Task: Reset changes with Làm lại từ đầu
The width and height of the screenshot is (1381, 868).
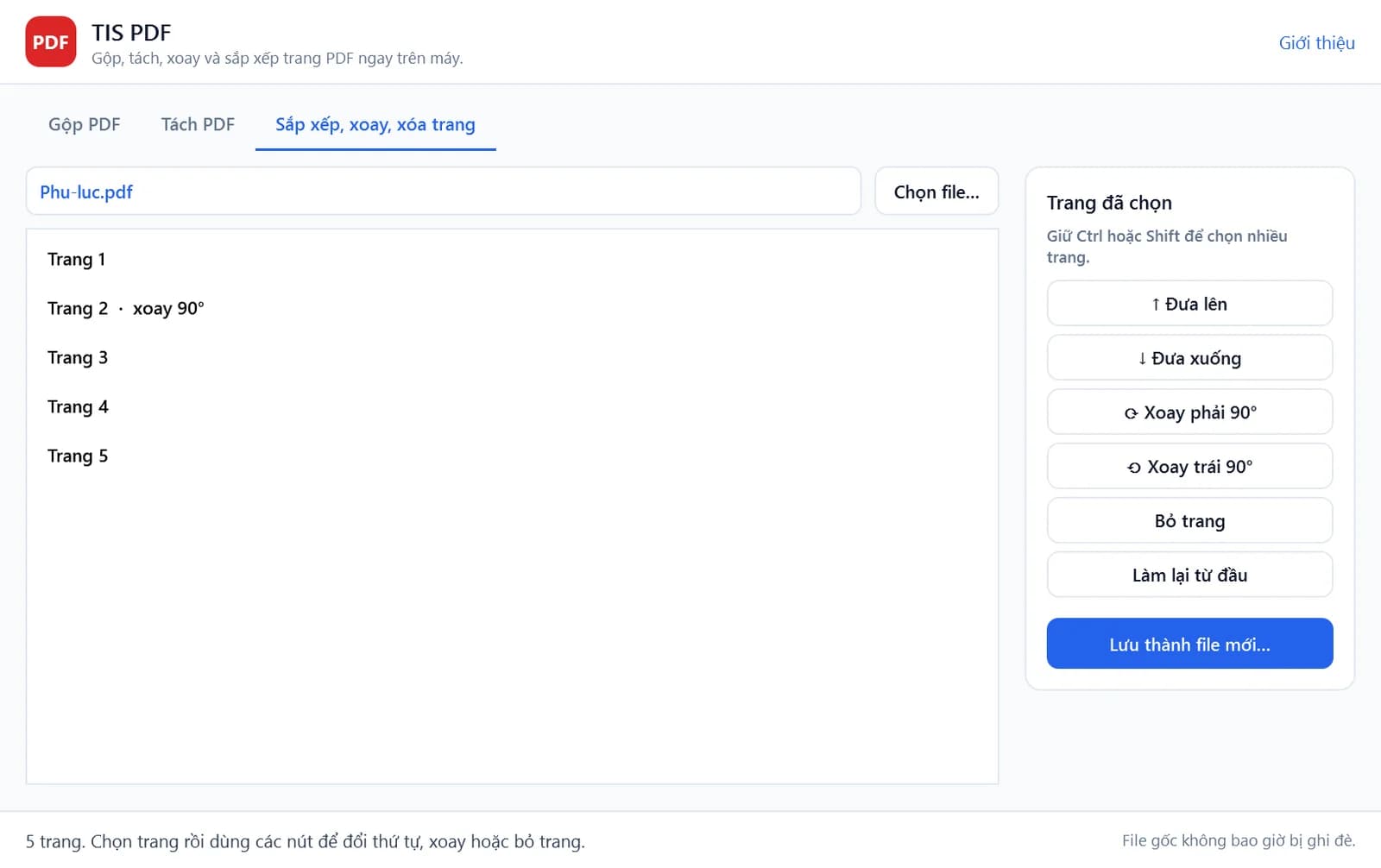Action: click(x=1189, y=576)
